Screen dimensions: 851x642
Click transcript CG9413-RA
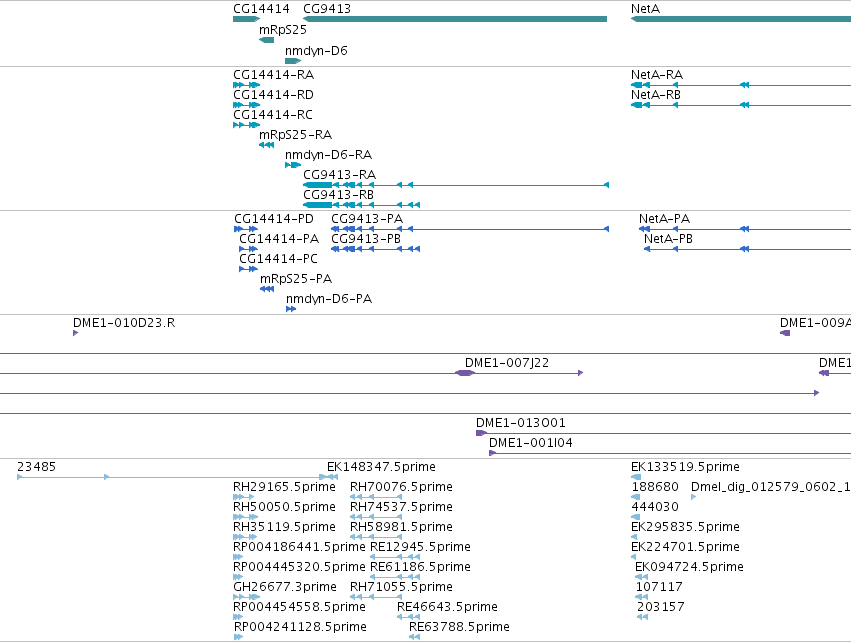click(456, 185)
